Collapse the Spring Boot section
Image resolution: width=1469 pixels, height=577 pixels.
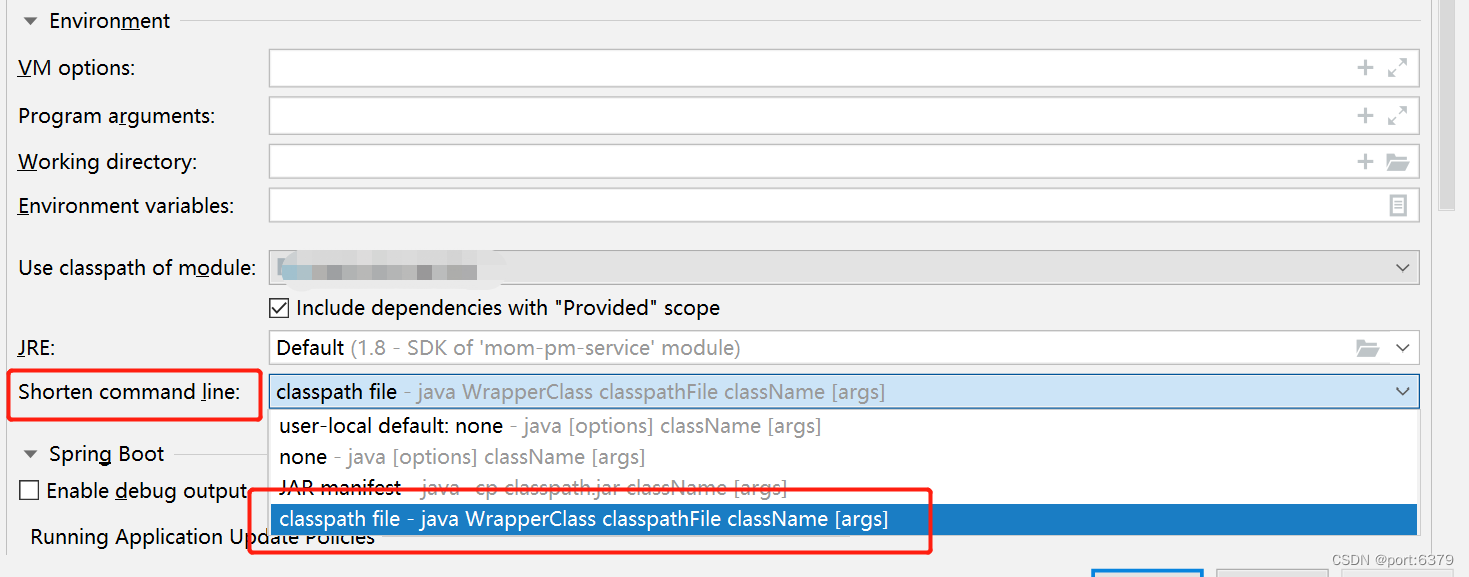(31, 453)
